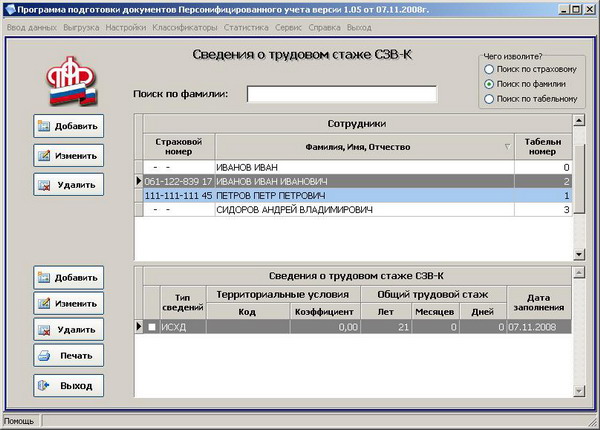600x430 pixels.
Task: Toggle the checkbox in the ИСХД row
Action: pyautogui.click(x=152, y=327)
